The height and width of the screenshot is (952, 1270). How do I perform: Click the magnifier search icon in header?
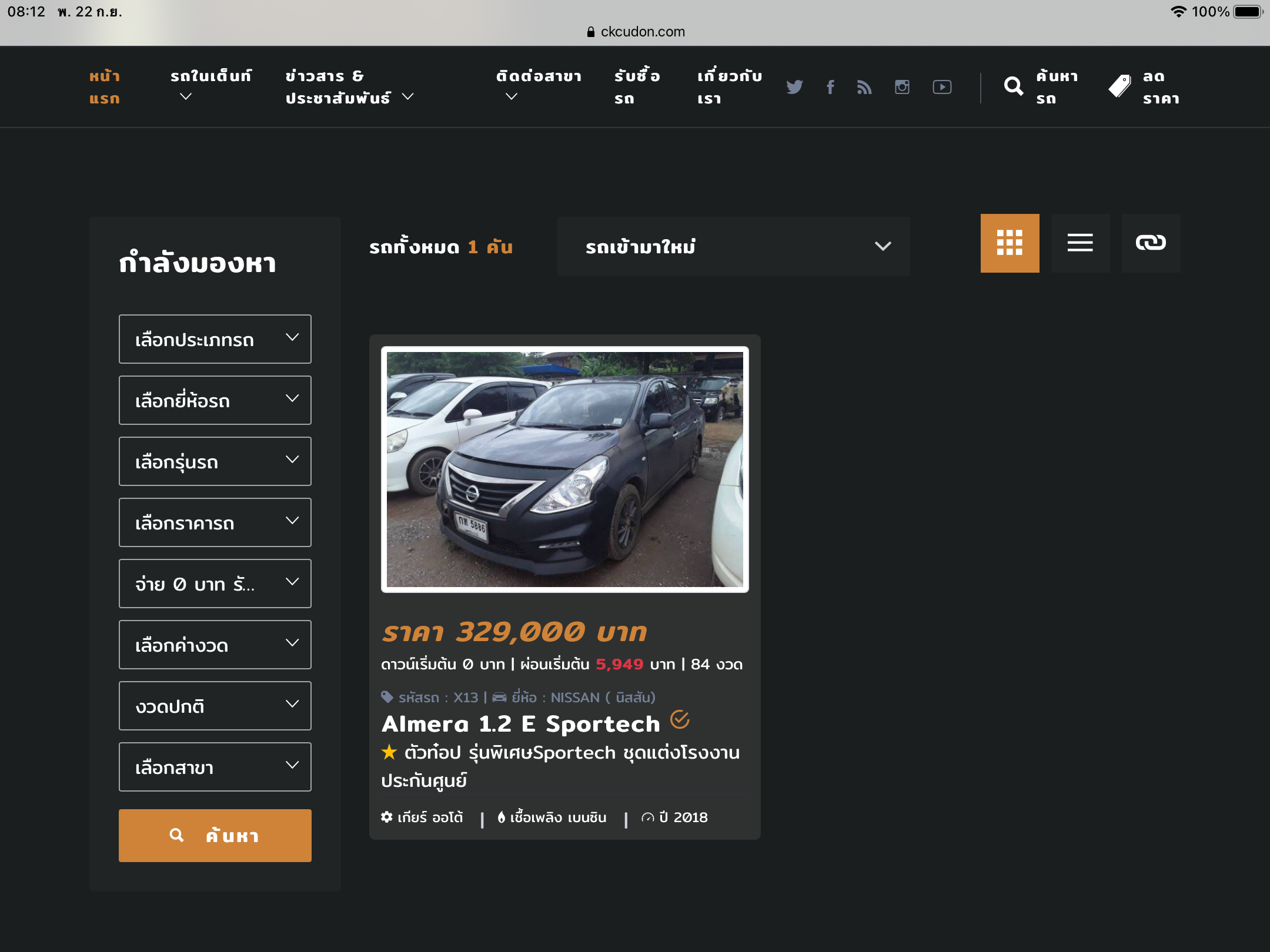[x=1013, y=86]
